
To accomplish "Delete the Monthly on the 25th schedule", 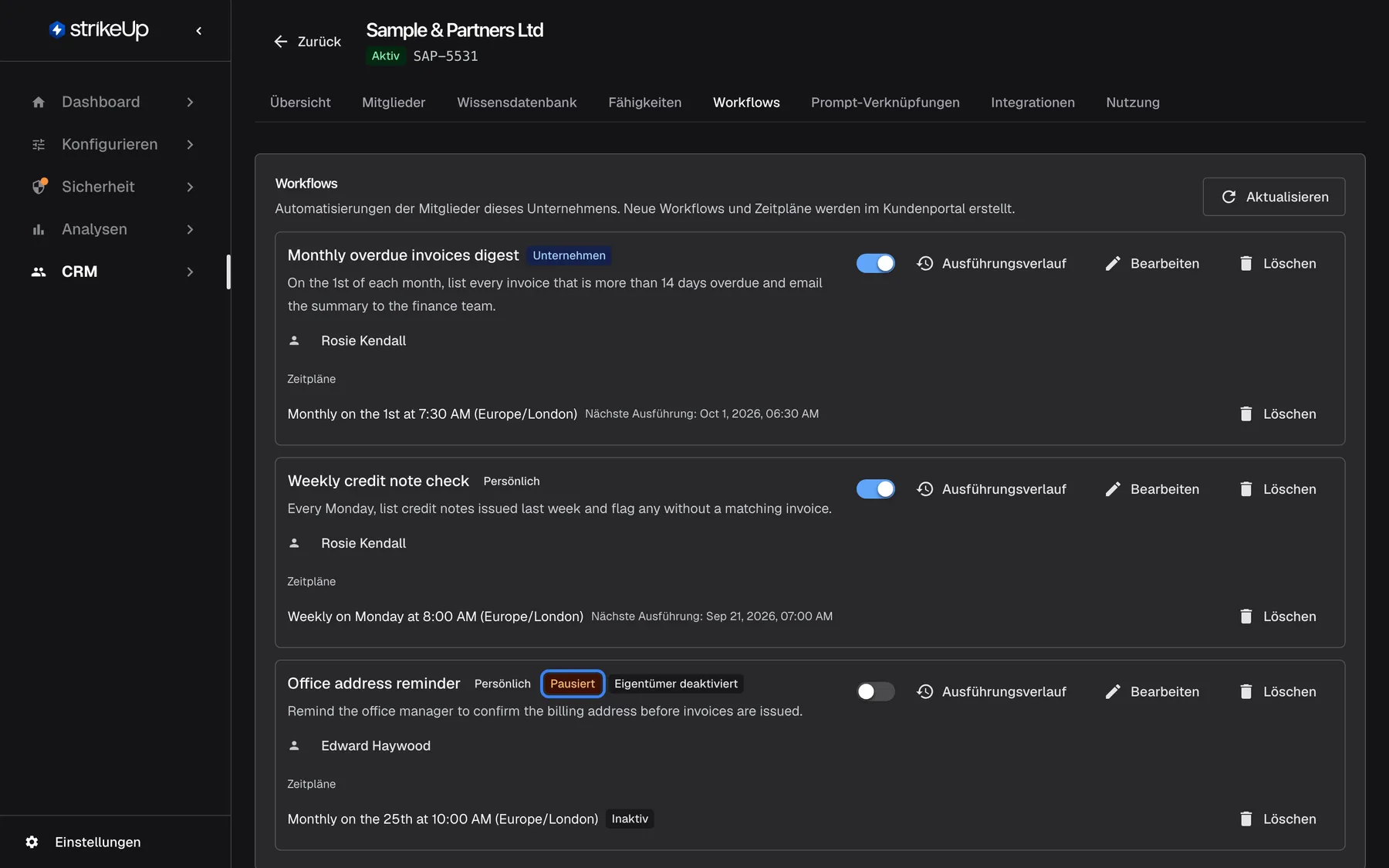I will point(1278,819).
